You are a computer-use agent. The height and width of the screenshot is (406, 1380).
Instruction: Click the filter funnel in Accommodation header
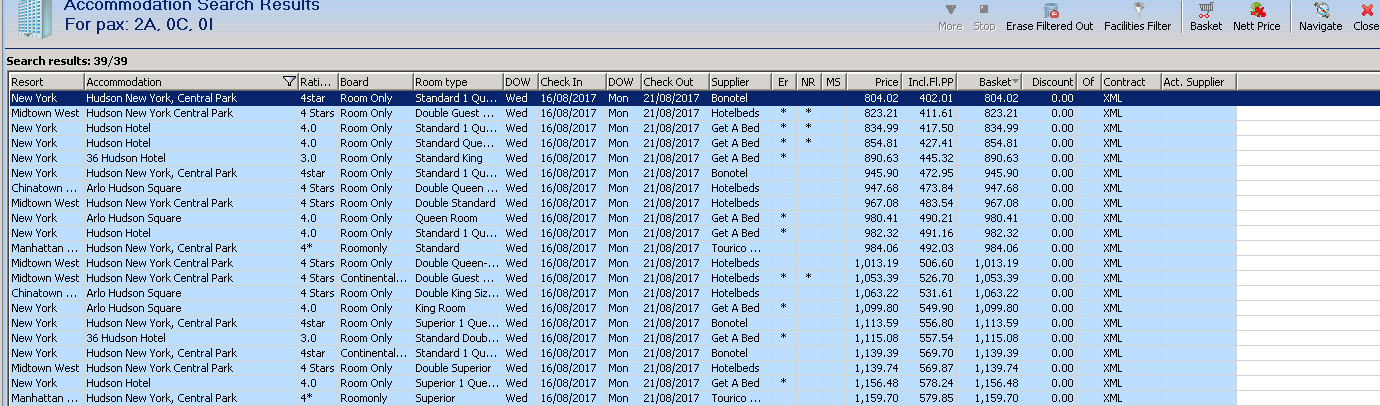tap(289, 82)
